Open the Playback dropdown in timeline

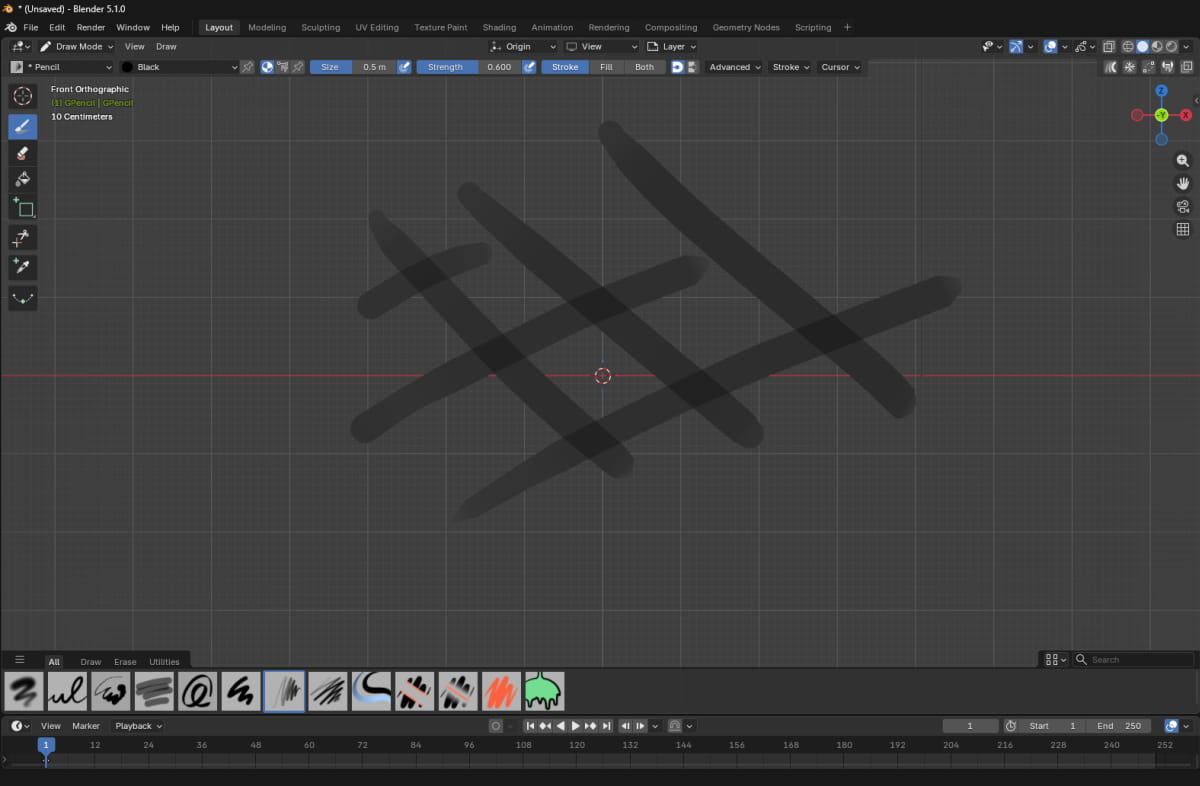tap(138, 726)
